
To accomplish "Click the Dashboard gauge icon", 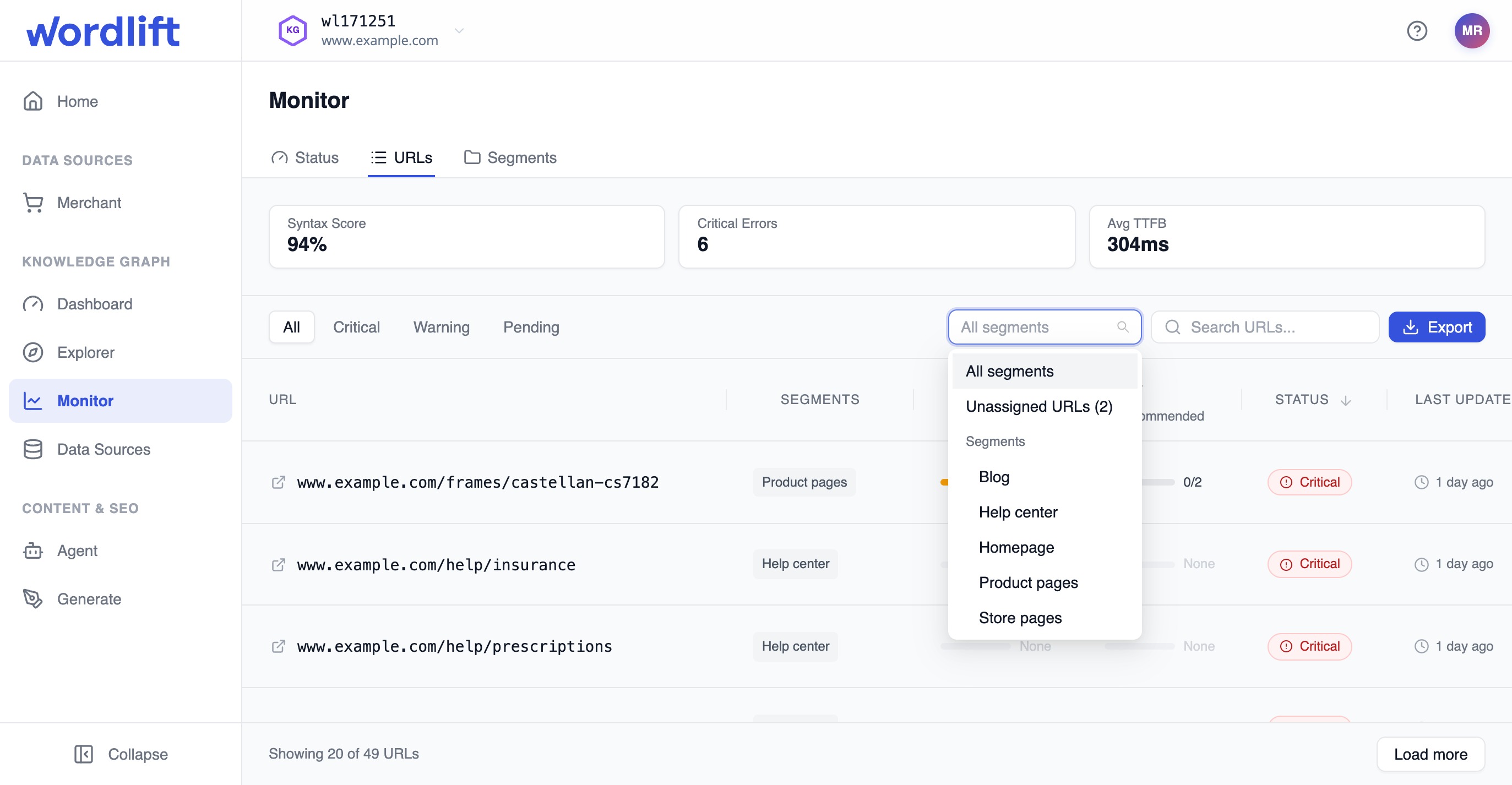I will (x=33, y=304).
